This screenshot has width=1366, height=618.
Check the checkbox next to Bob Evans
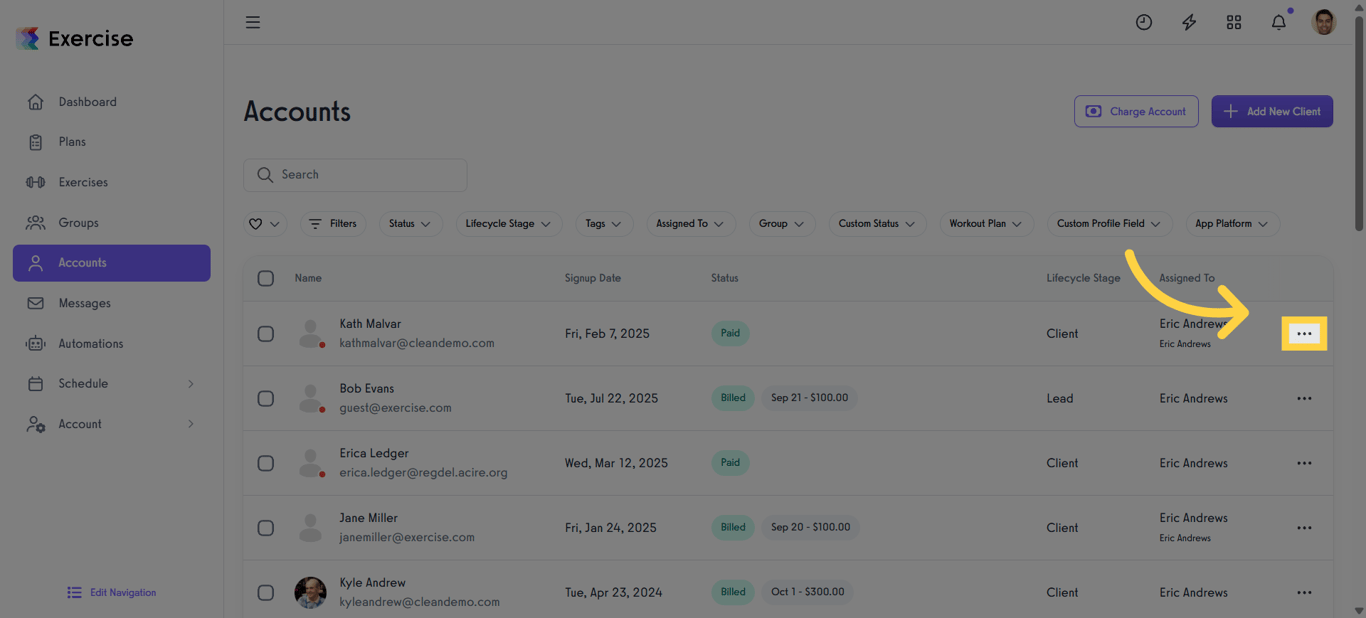[x=265, y=398]
